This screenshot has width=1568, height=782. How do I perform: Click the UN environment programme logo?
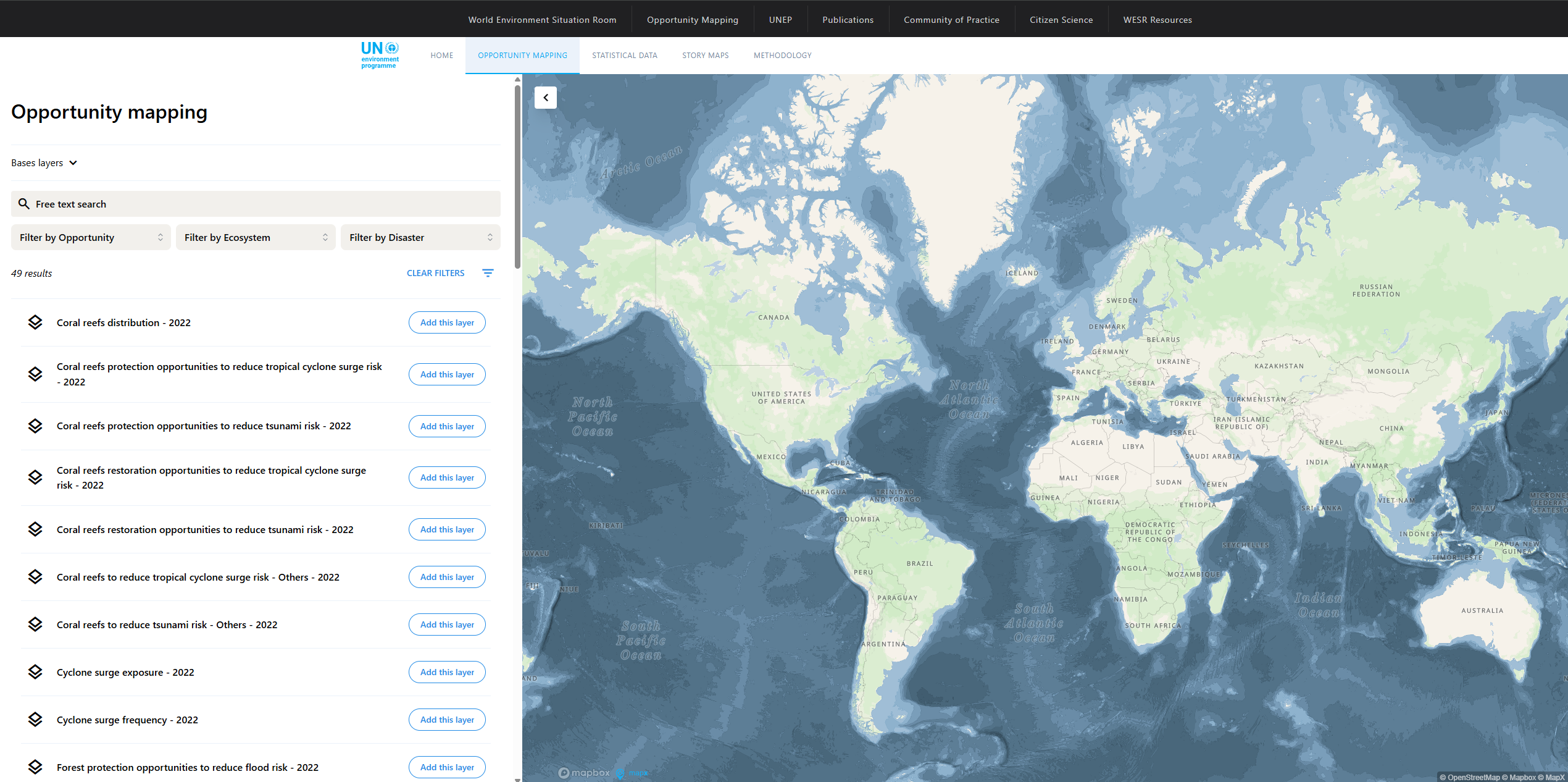tap(380, 55)
